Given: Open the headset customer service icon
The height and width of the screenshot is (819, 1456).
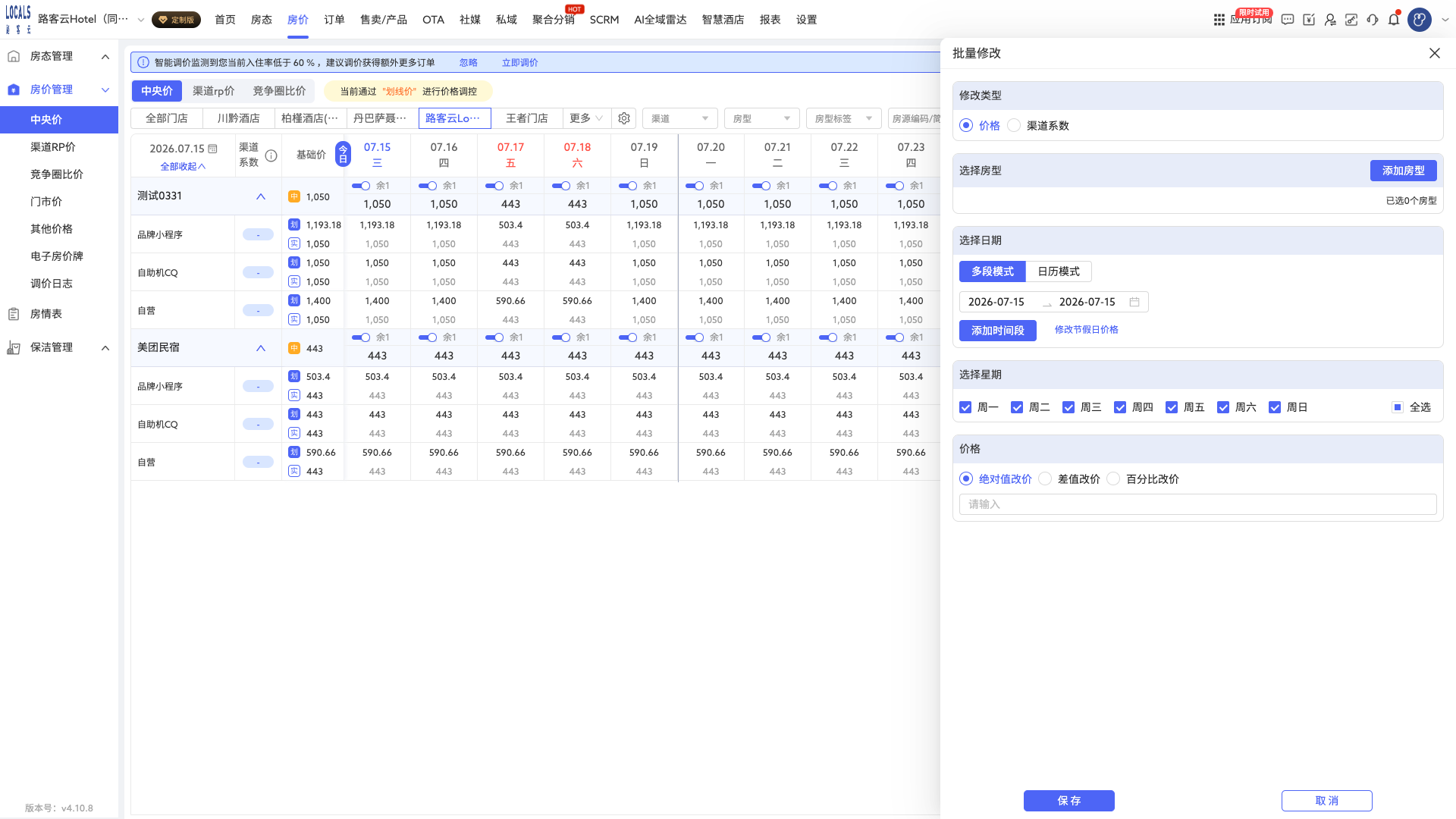Looking at the screenshot, I should [x=1373, y=20].
